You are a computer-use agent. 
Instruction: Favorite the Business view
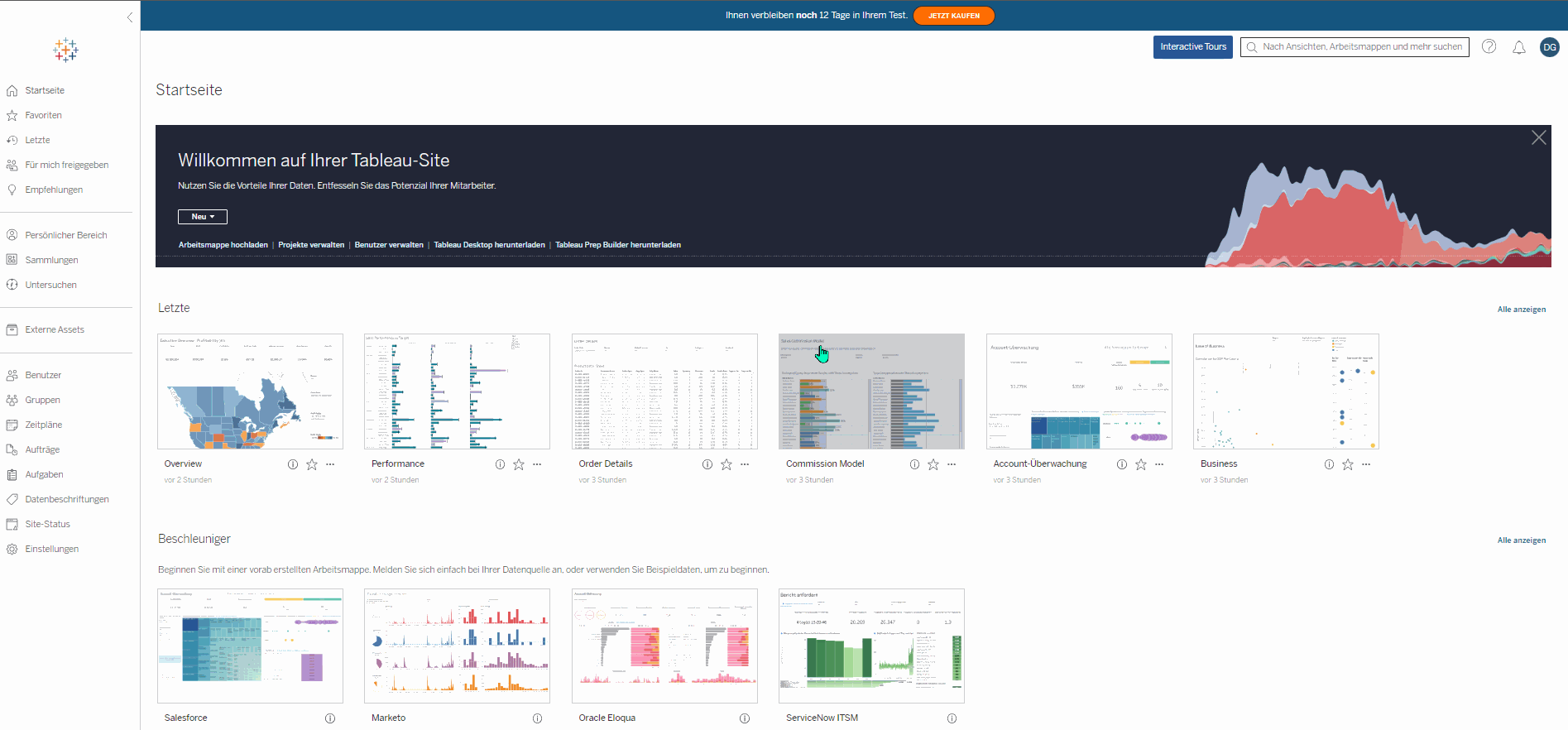[1348, 464]
